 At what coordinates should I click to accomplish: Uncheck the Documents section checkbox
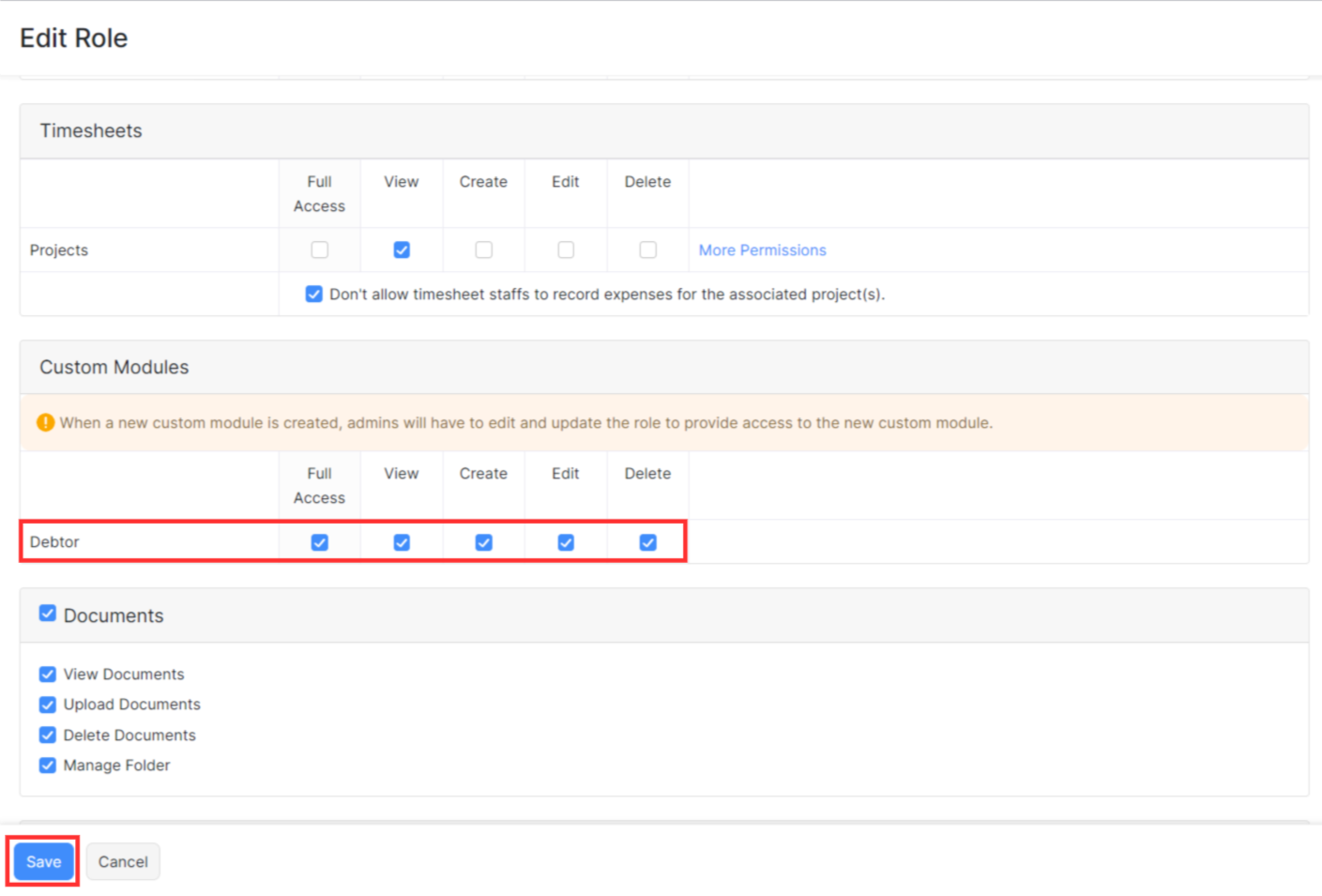coord(47,613)
